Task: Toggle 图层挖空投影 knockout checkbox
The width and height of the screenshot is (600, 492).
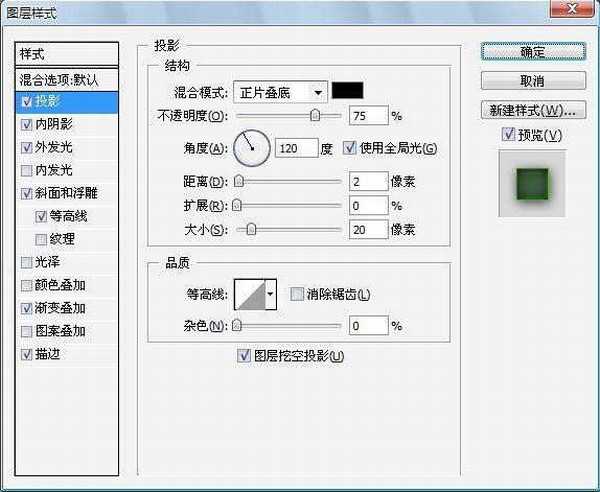Action: pos(243,355)
